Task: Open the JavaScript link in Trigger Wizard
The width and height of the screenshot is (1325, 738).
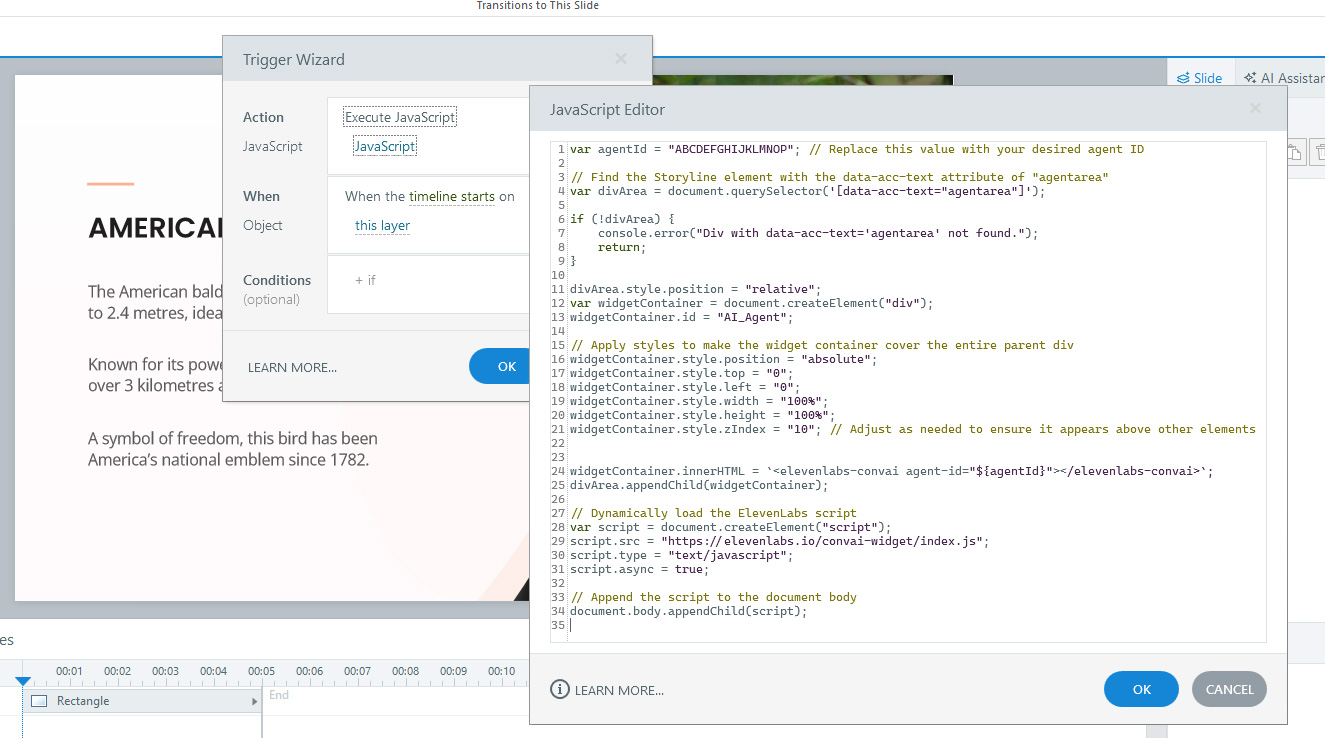Action: pyautogui.click(x=385, y=146)
